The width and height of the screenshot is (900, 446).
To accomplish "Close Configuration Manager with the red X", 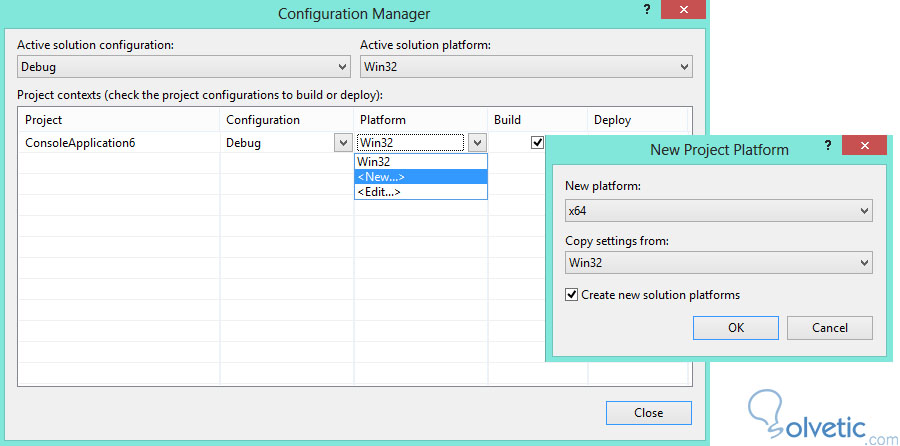I will click(x=681, y=9).
